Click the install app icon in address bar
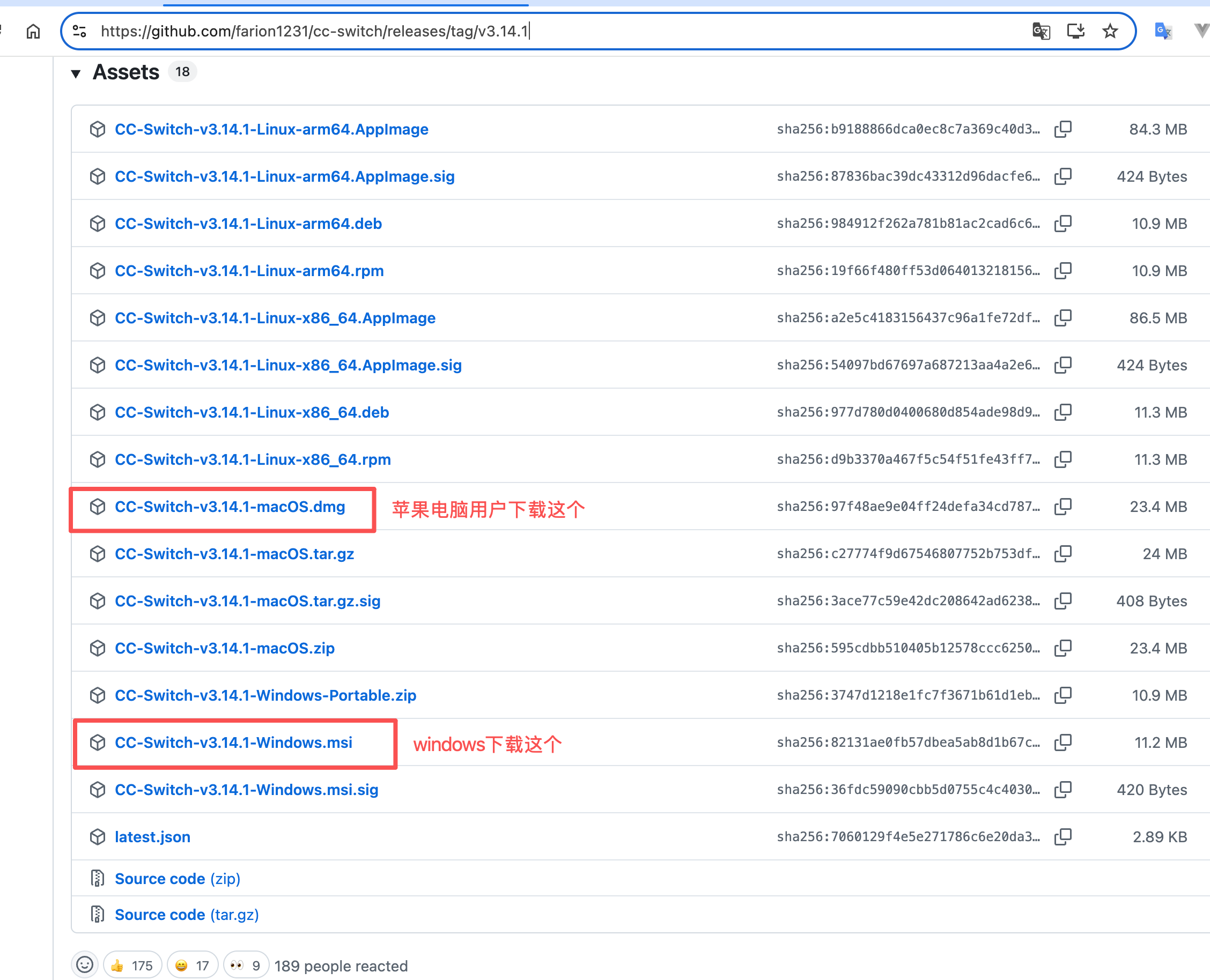The width and height of the screenshot is (1210, 980). coord(1075,31)
